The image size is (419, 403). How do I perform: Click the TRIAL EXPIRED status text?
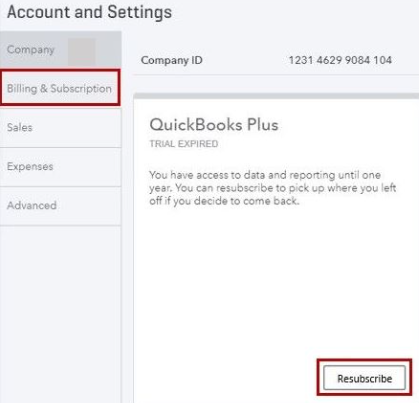click(x=184, y=144)
